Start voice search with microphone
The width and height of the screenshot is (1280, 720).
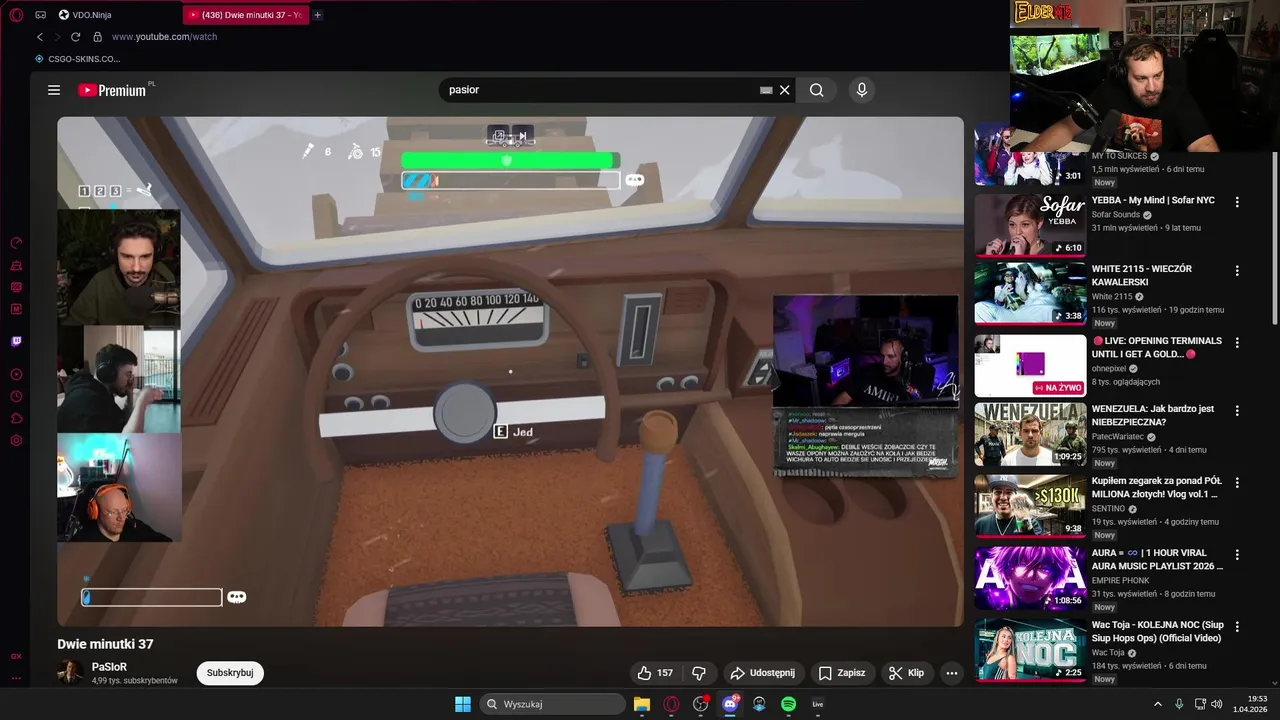(862, 90)
